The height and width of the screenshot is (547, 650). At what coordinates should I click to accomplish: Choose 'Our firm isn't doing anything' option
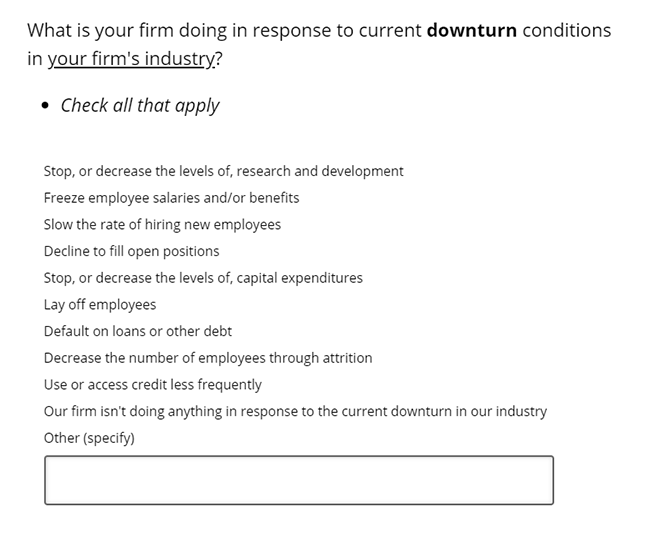(x=295, y=411)
